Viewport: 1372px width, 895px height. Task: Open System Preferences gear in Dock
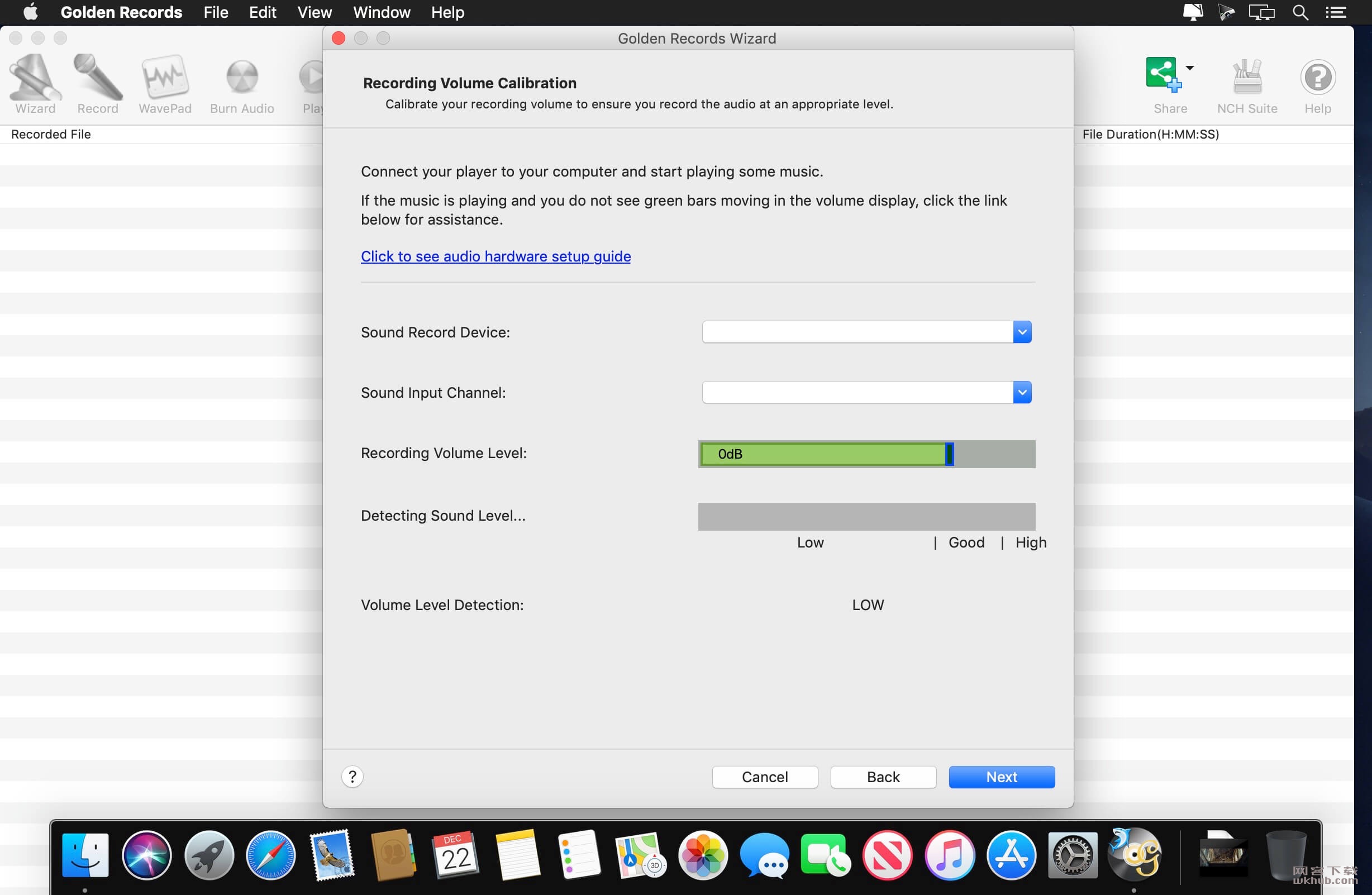click(1073, 855)
